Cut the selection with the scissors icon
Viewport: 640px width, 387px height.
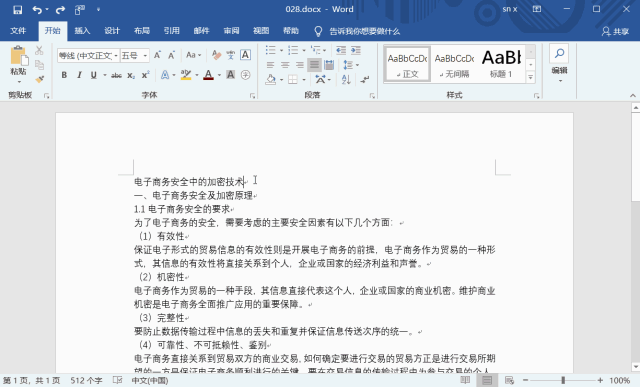39,51
